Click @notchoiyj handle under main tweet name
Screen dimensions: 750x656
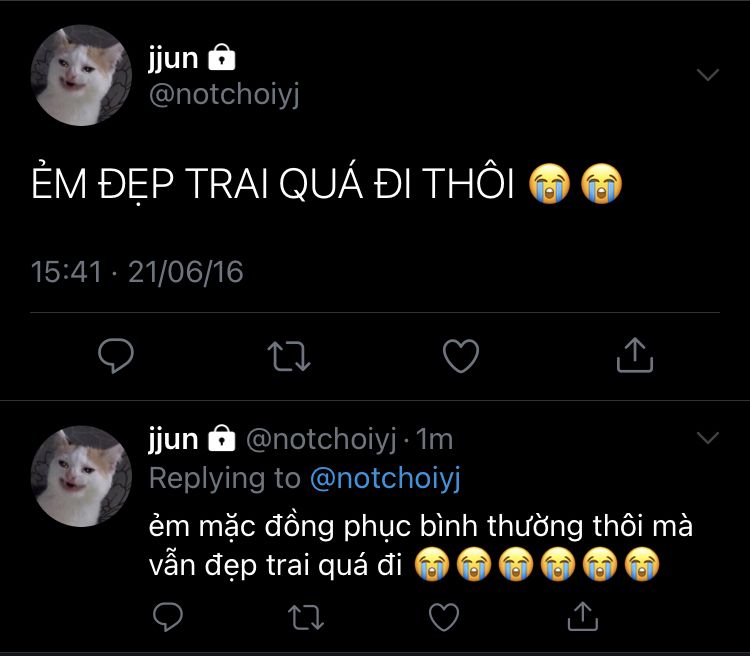224,95
